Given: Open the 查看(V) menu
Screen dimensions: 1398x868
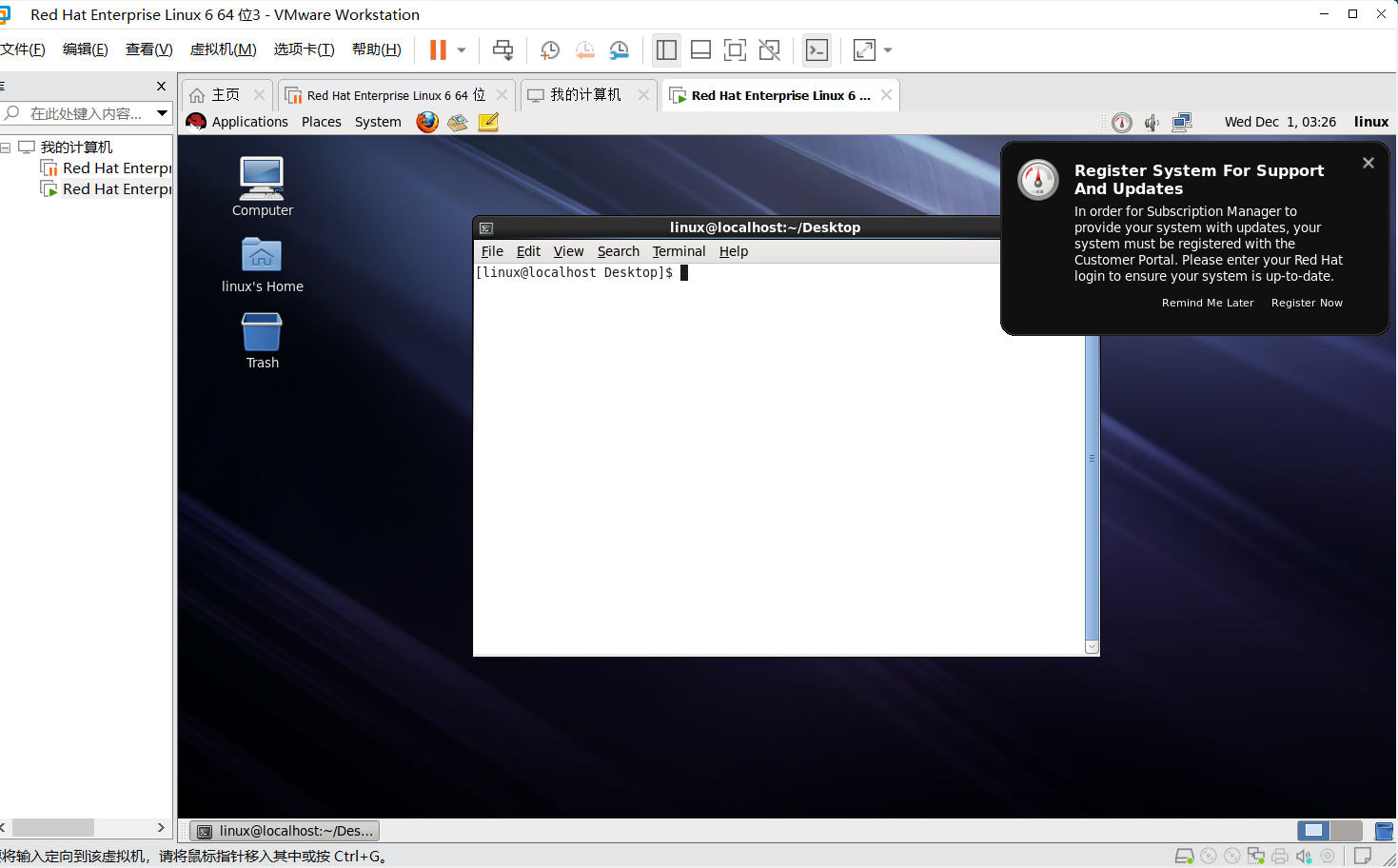Looking at the screenshot, I should click(149, 49).
